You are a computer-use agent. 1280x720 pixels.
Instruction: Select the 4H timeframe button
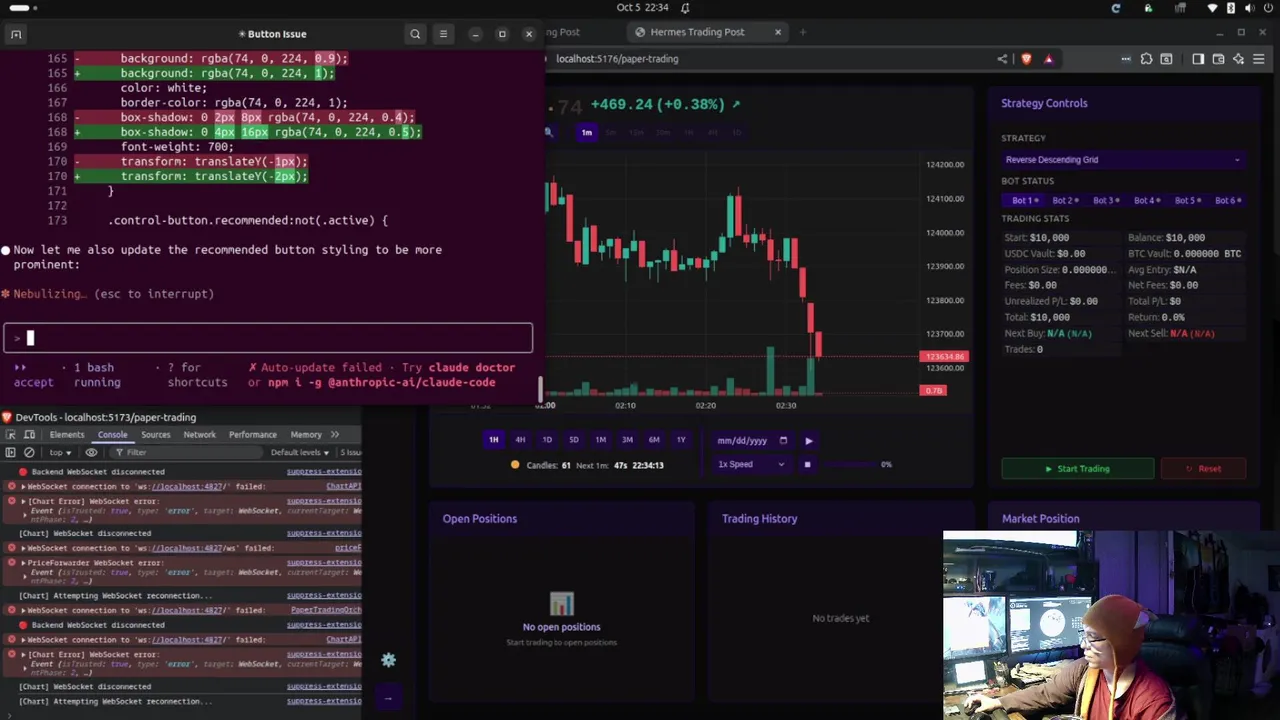point(520,440)
